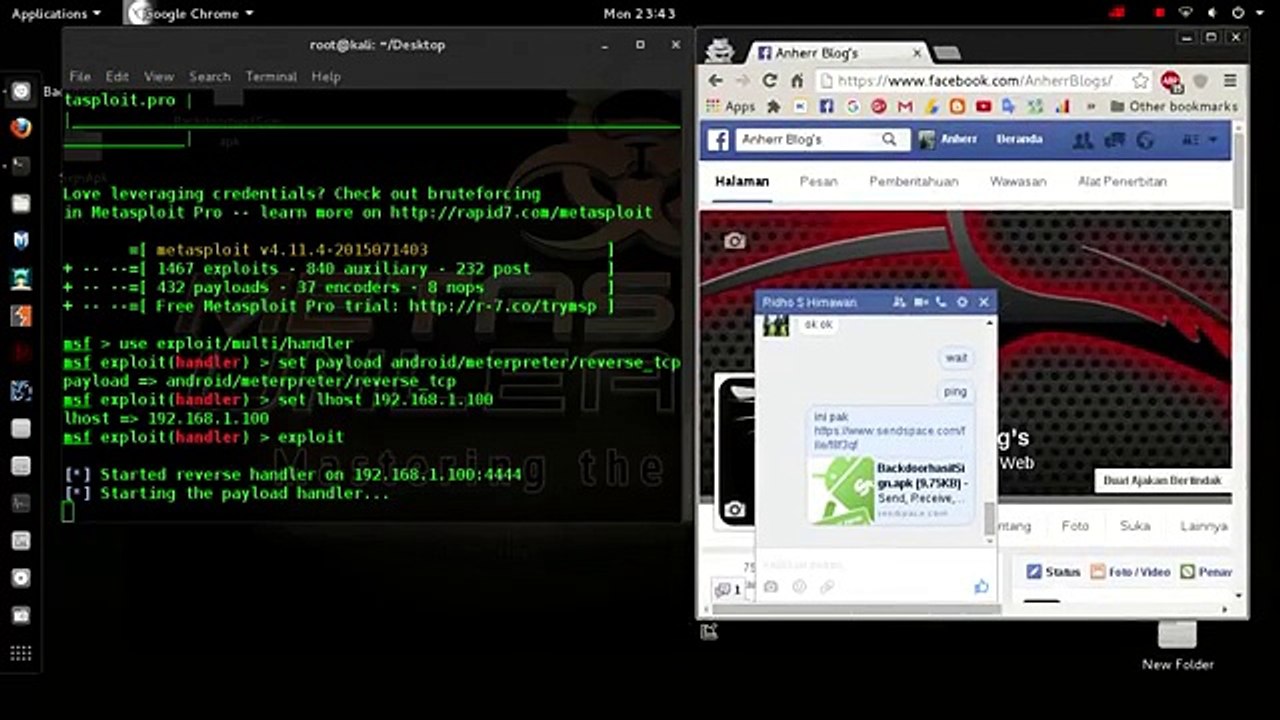Screen dimensions: 1280x720
Task: Open the Backdoorhasil Sign.apk preview thumbnail
Action: (841, 490)
